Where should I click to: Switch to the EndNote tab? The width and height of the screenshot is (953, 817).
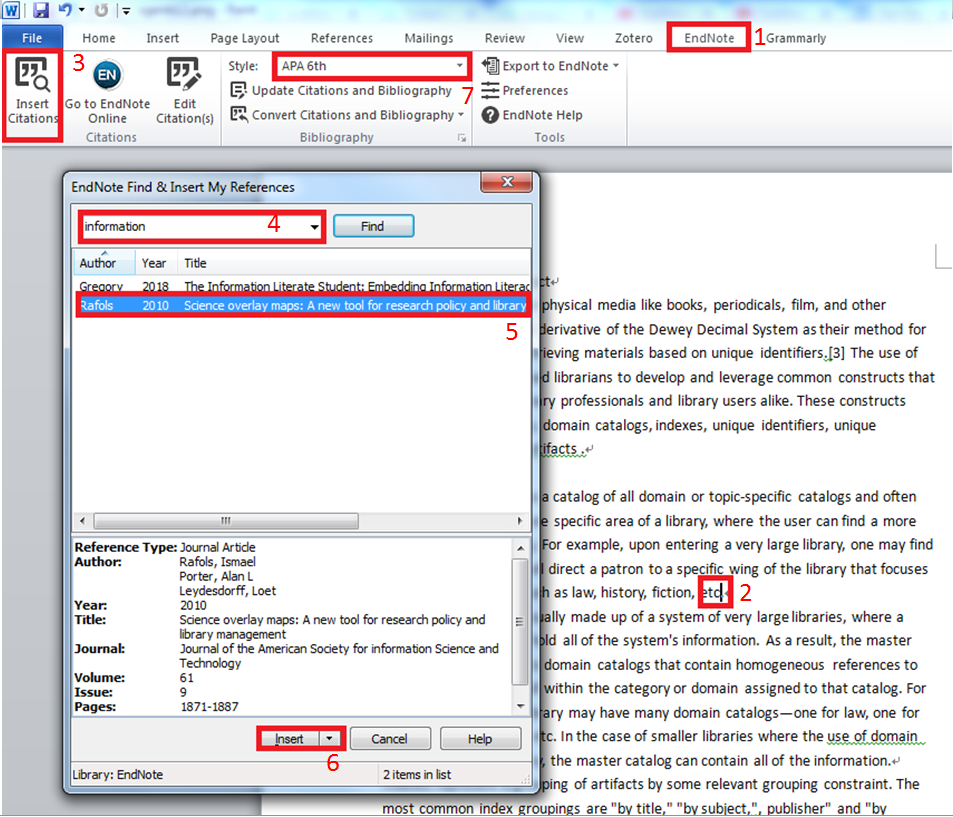[709, 38]
